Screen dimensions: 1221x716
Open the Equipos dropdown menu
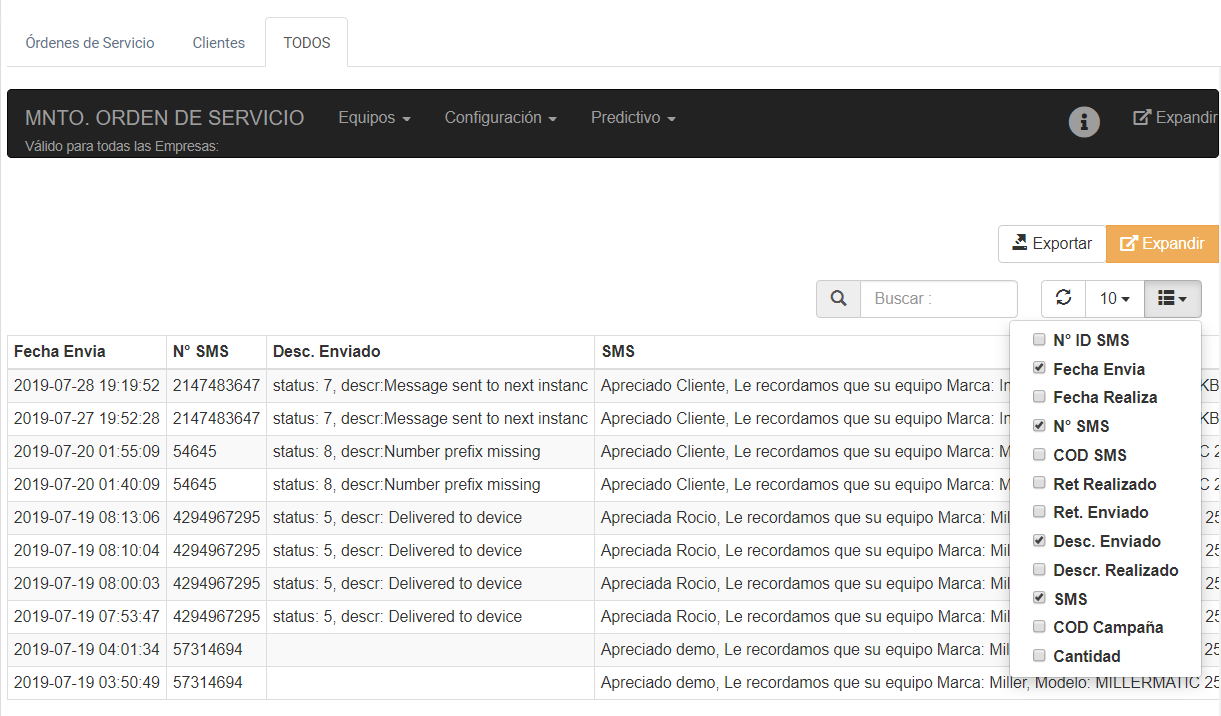click(x=374, y=118)
